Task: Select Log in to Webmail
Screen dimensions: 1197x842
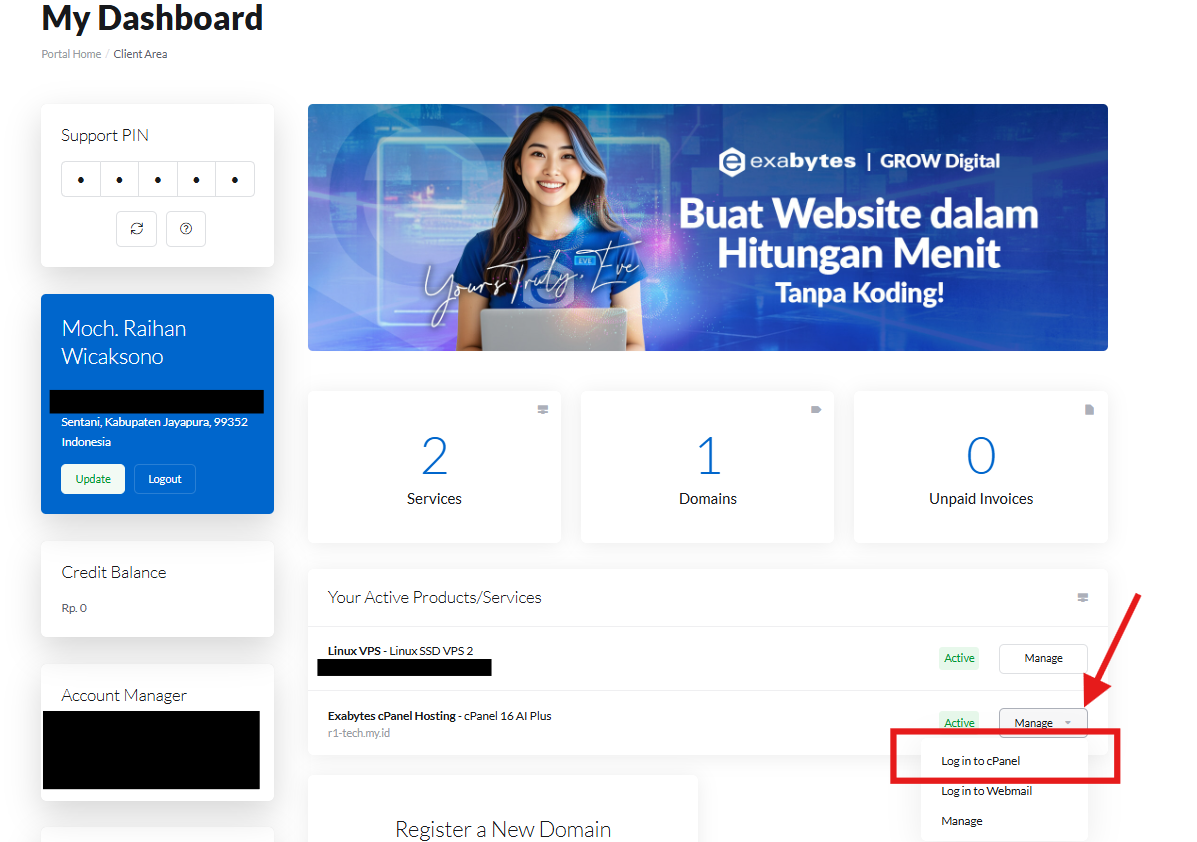Action: pyautogui.click(x=986, y=791)
